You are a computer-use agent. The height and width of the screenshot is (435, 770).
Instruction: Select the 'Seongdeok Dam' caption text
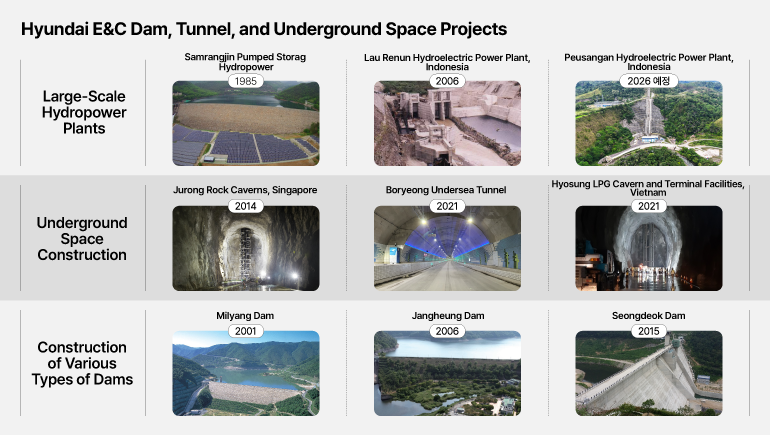pyautogui.click(x=649, y=316)
